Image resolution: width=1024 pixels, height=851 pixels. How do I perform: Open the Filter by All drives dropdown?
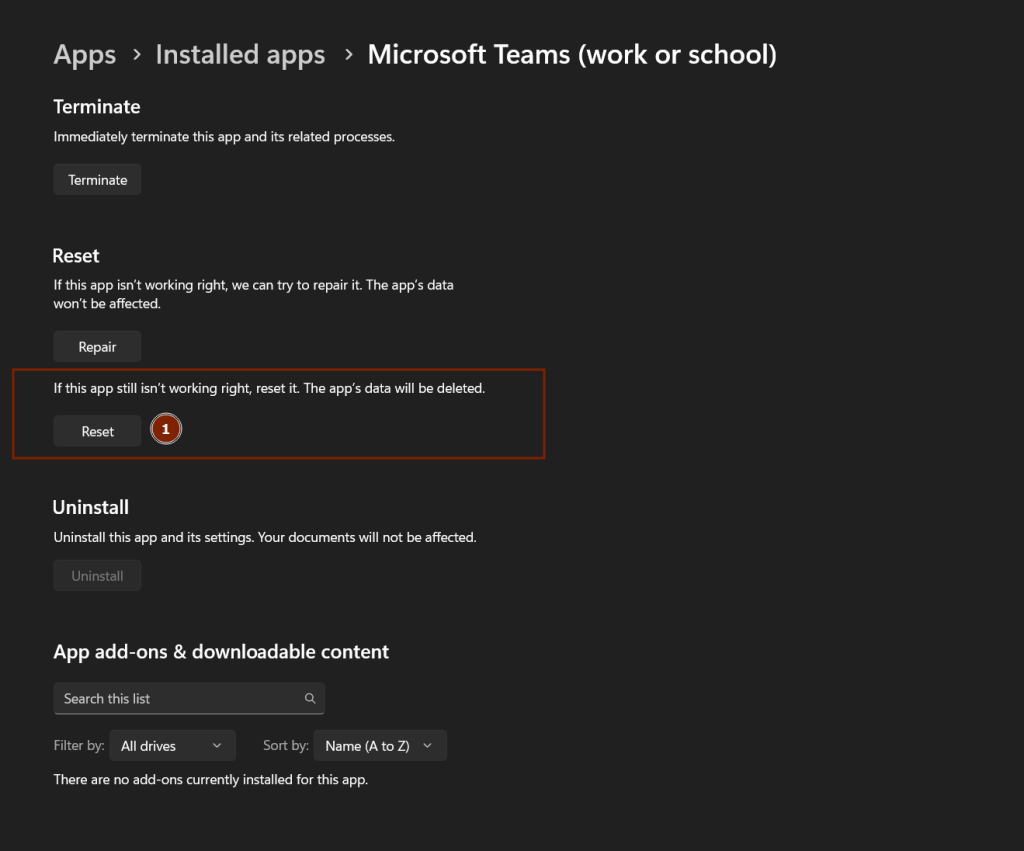(x=172, y=746)
